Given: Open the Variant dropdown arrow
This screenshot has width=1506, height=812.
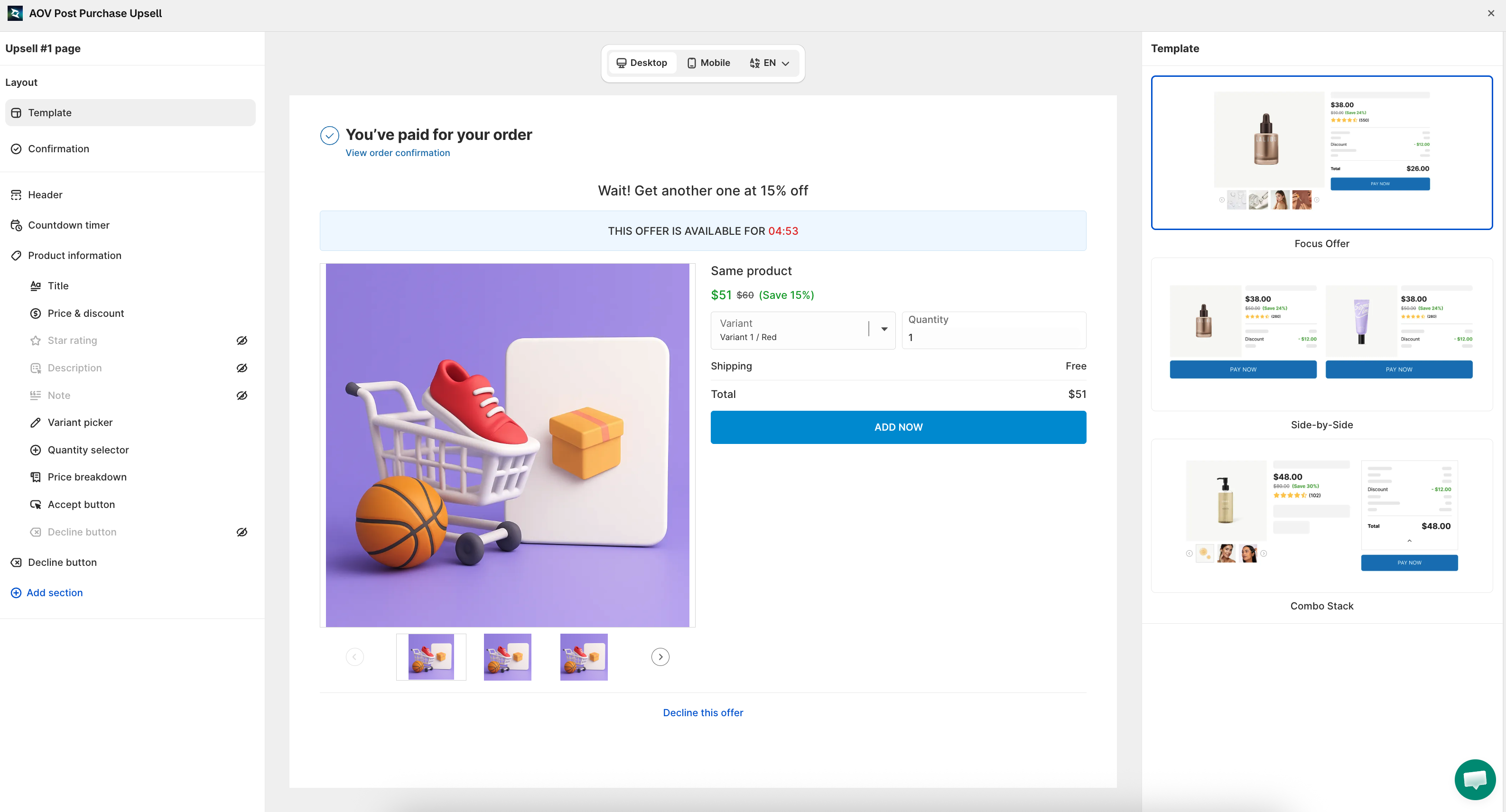Looking at the screenshot, I should pyautogui.click(x=884, y=329).
